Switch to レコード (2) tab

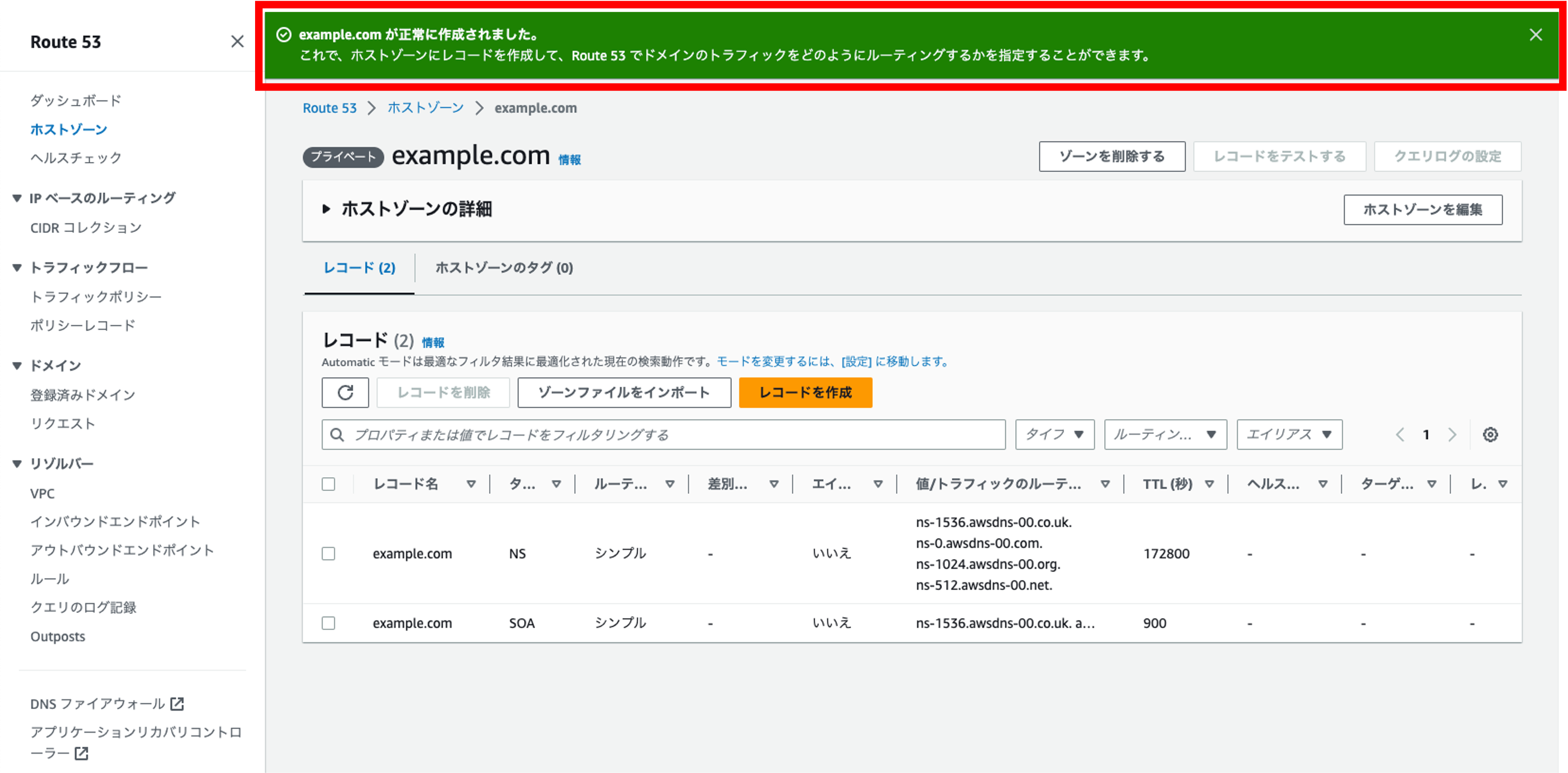click(359, 268)
